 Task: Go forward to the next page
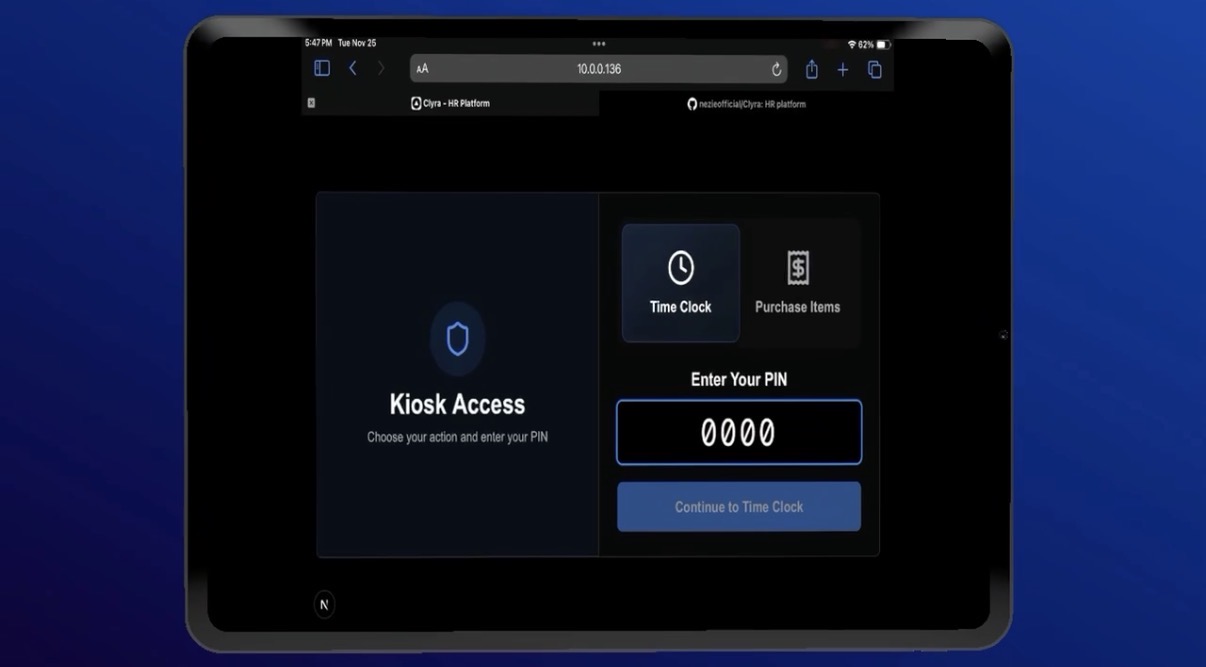tap(381, 68)
